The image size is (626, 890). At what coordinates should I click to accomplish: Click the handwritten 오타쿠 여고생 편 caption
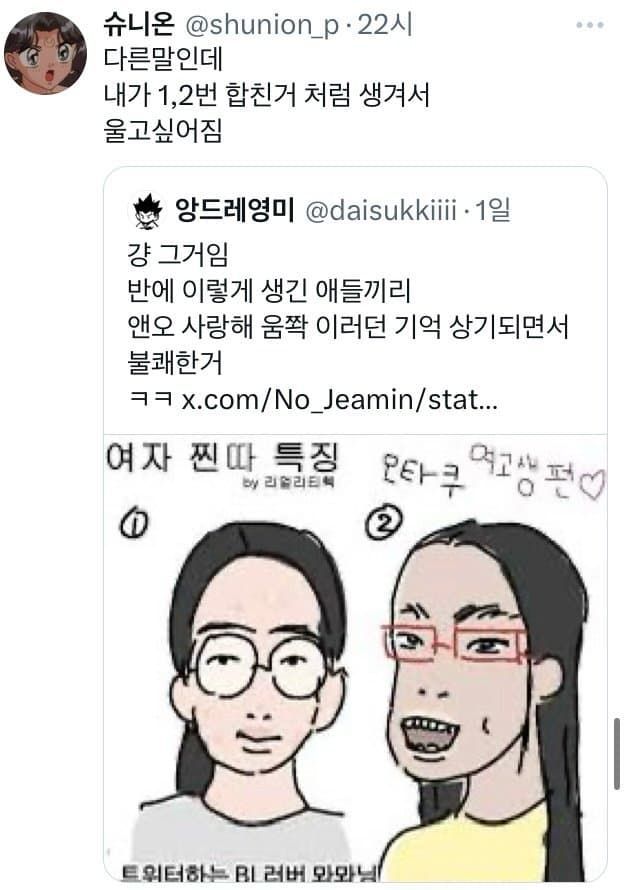[491, 475]
